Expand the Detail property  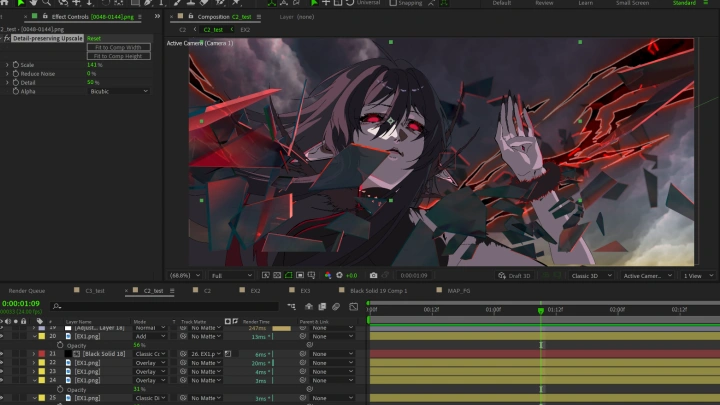(x=7, y=83)
